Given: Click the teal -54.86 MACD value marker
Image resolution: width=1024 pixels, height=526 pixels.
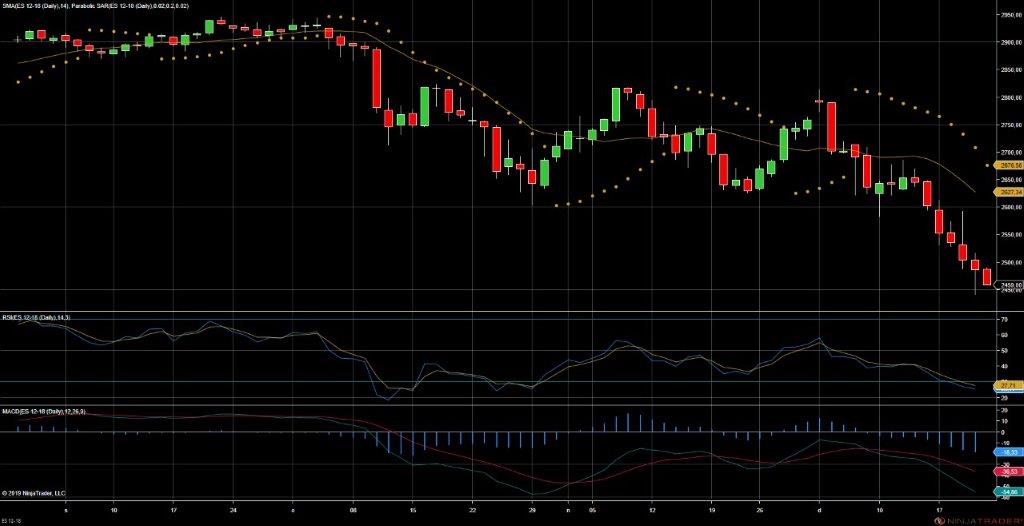Looking at the screenshot, I should (x=1006, y=491).
